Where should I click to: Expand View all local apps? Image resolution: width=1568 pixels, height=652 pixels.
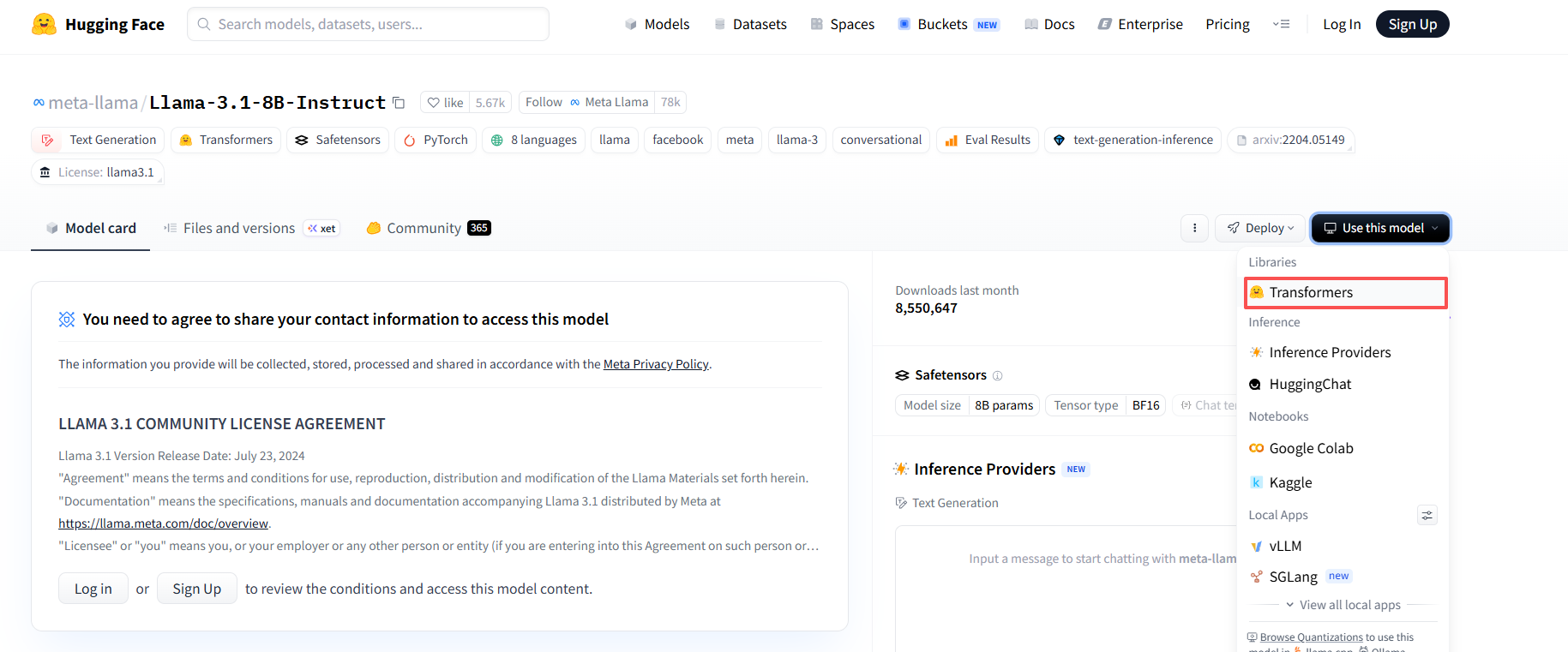click(1343, 605)
